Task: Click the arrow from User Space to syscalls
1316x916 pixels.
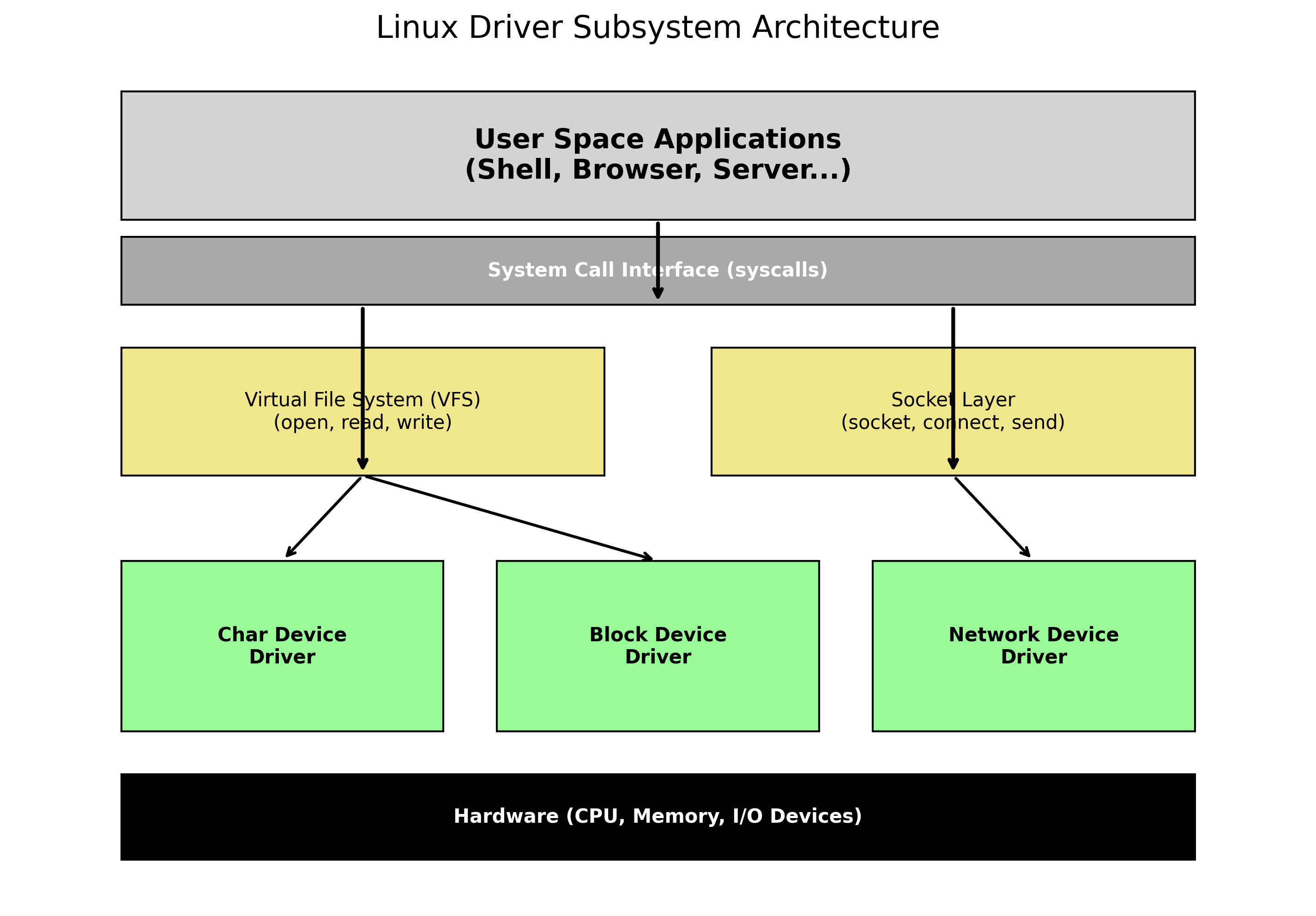Action: pos(658,247)
